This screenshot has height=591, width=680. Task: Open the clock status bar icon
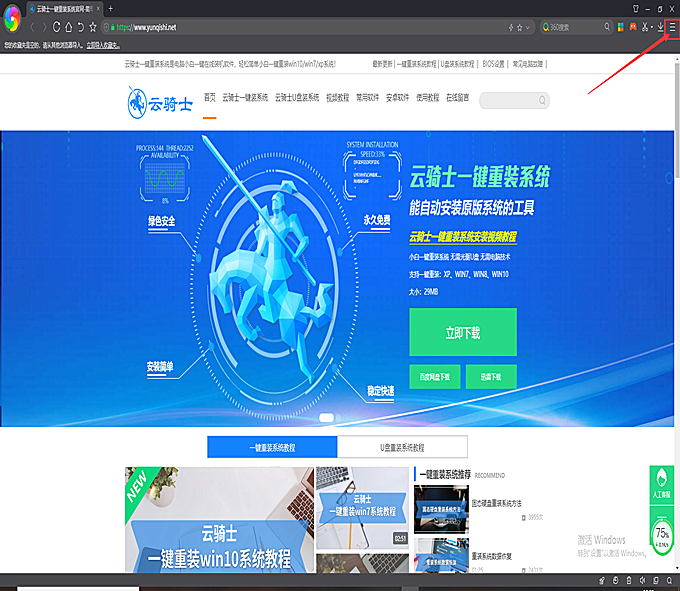coord(615,581)
